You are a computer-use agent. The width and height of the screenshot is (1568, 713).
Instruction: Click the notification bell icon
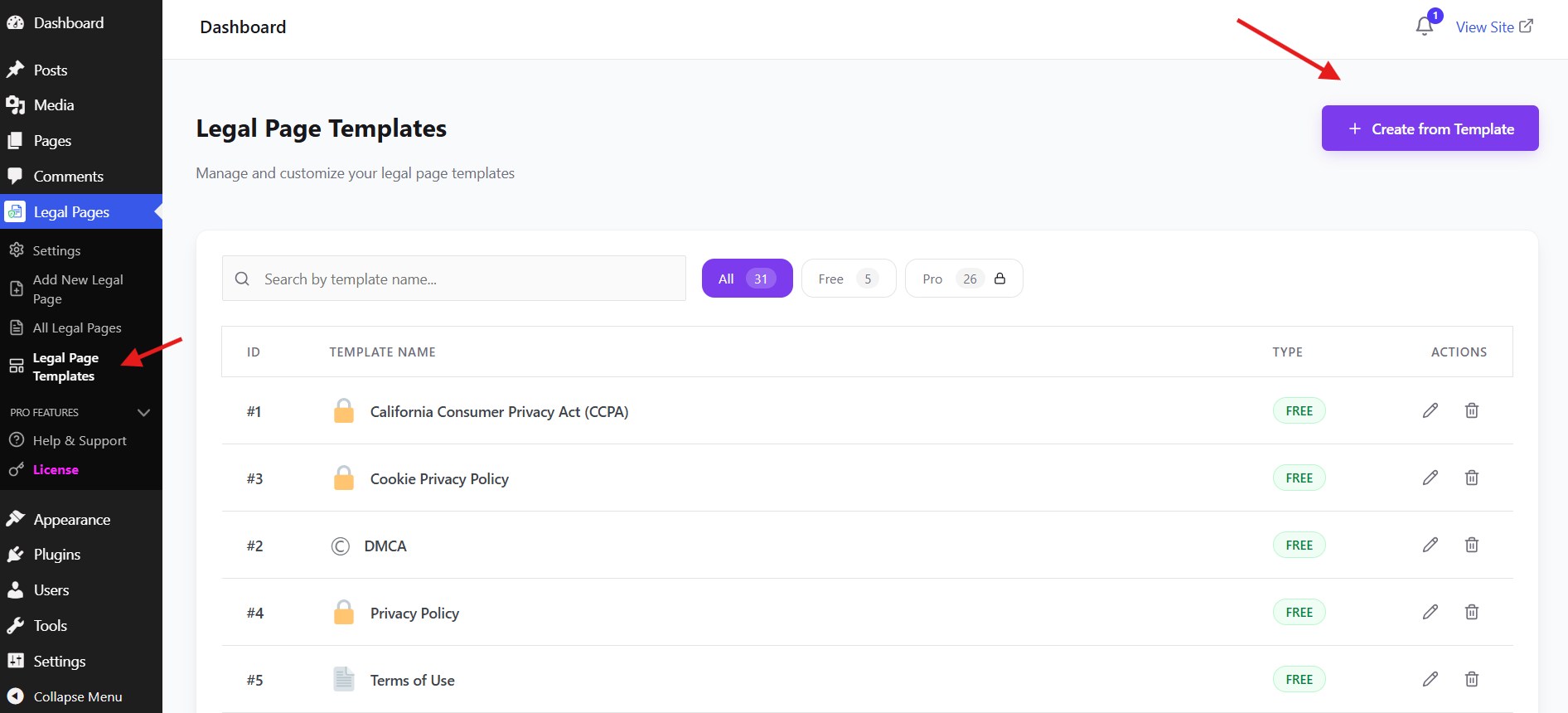(1425, 27)
